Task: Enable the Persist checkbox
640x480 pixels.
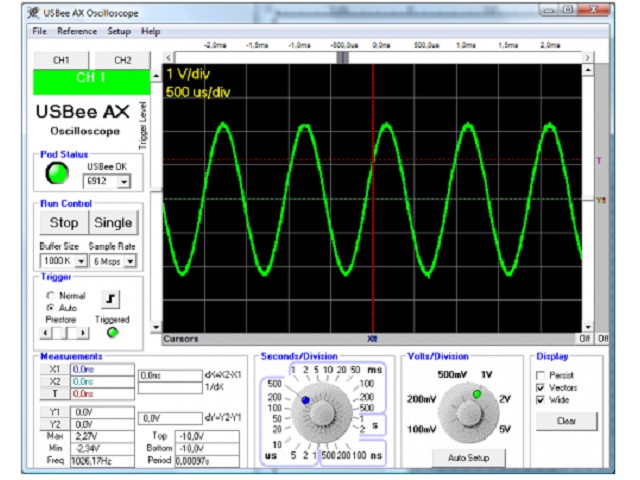Action: (540, 375)
